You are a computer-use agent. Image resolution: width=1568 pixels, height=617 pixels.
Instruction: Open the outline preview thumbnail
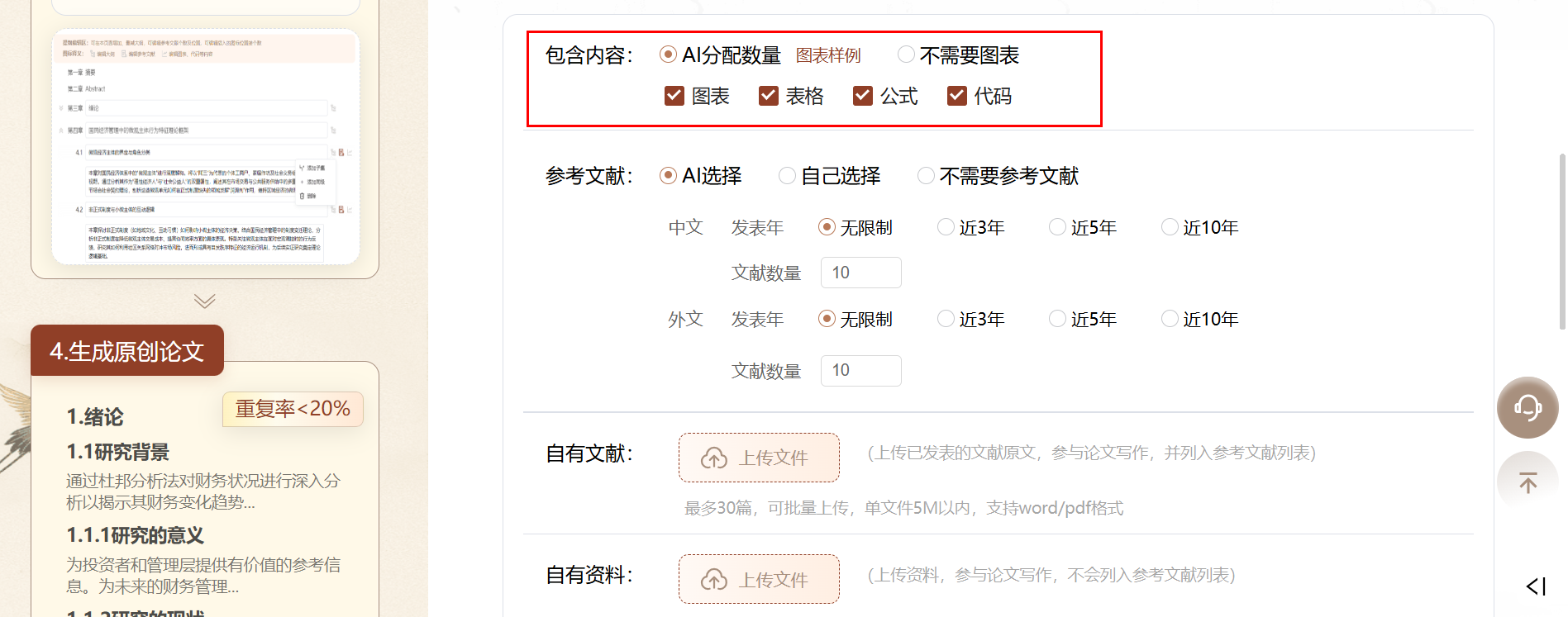(x=205, y=147)
